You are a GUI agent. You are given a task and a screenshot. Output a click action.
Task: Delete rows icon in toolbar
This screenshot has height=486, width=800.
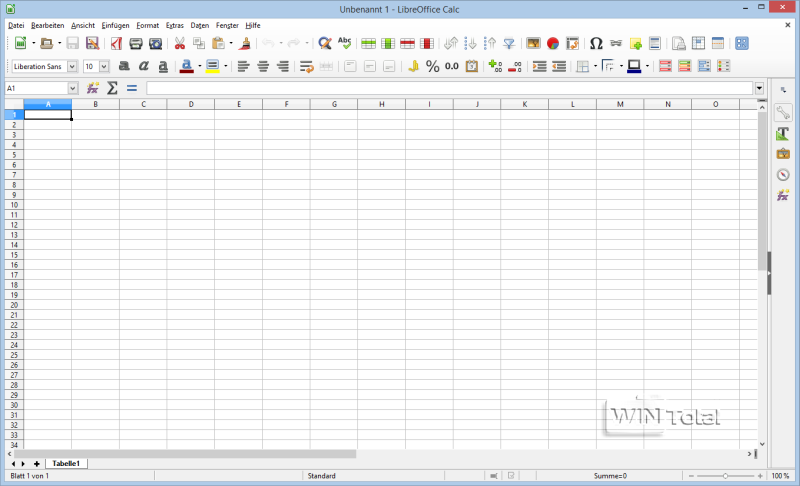click(x=407, y=43)
